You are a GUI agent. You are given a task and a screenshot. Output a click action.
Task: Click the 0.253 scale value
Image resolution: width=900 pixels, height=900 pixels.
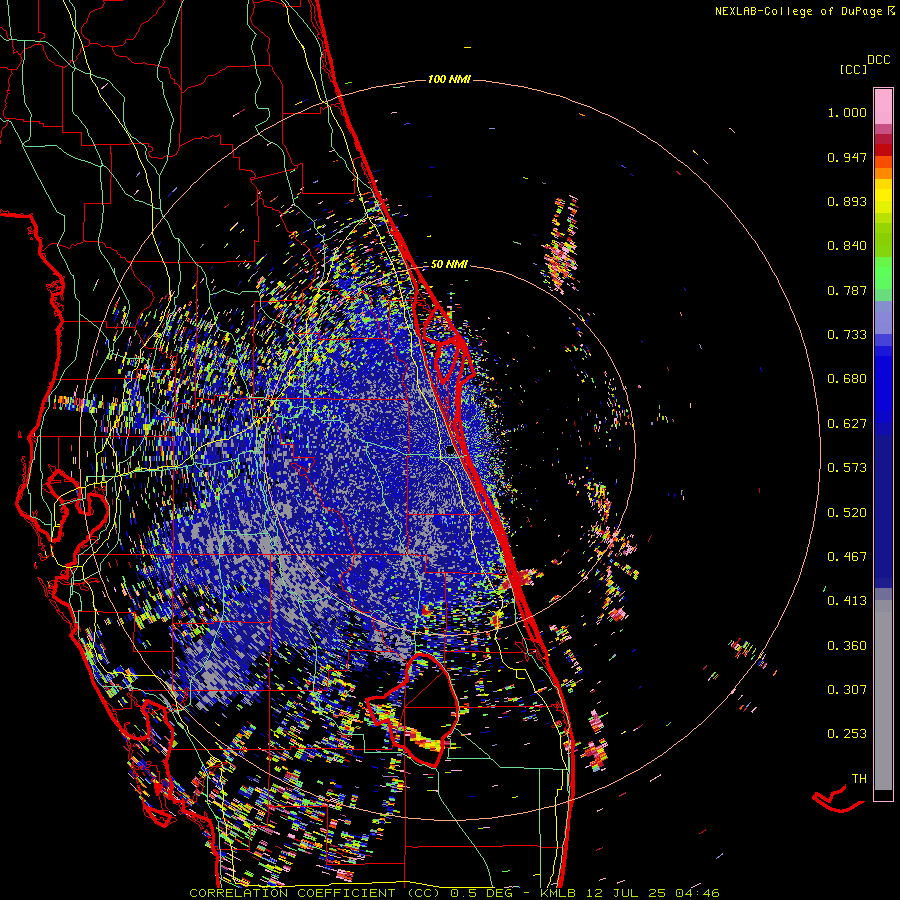point(847,734)
